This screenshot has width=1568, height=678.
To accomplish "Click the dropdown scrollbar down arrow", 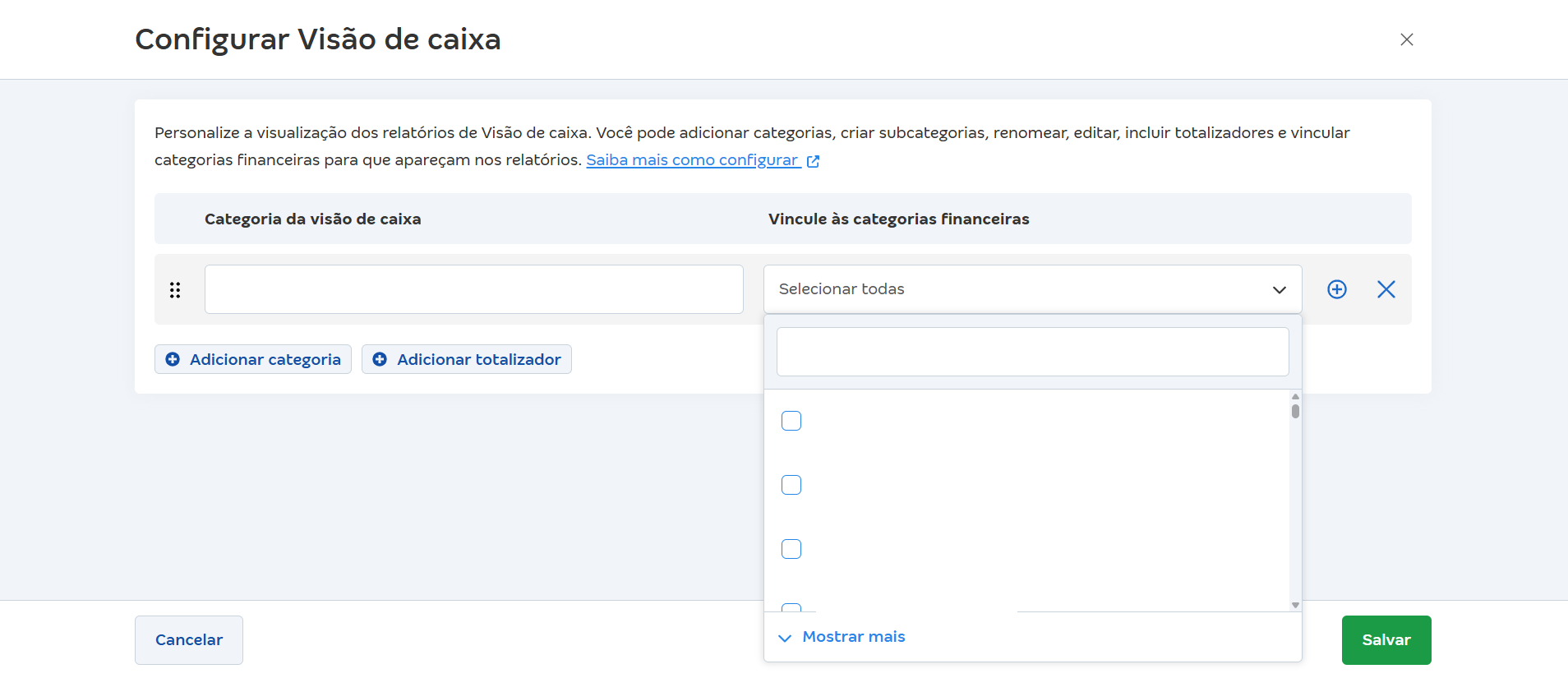I will [x=1295, y=606].
